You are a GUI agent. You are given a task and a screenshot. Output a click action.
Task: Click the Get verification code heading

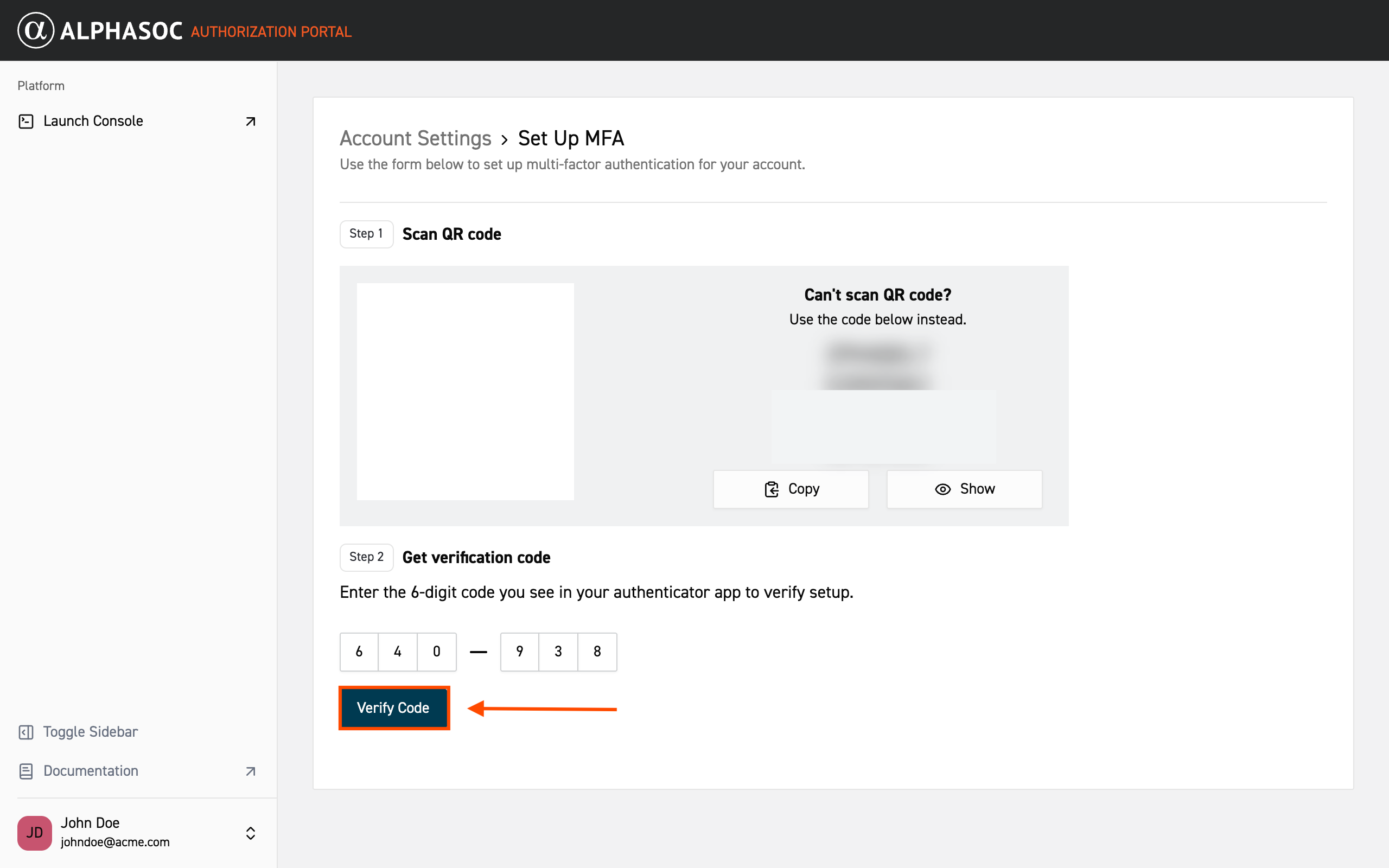pos(476,558)
